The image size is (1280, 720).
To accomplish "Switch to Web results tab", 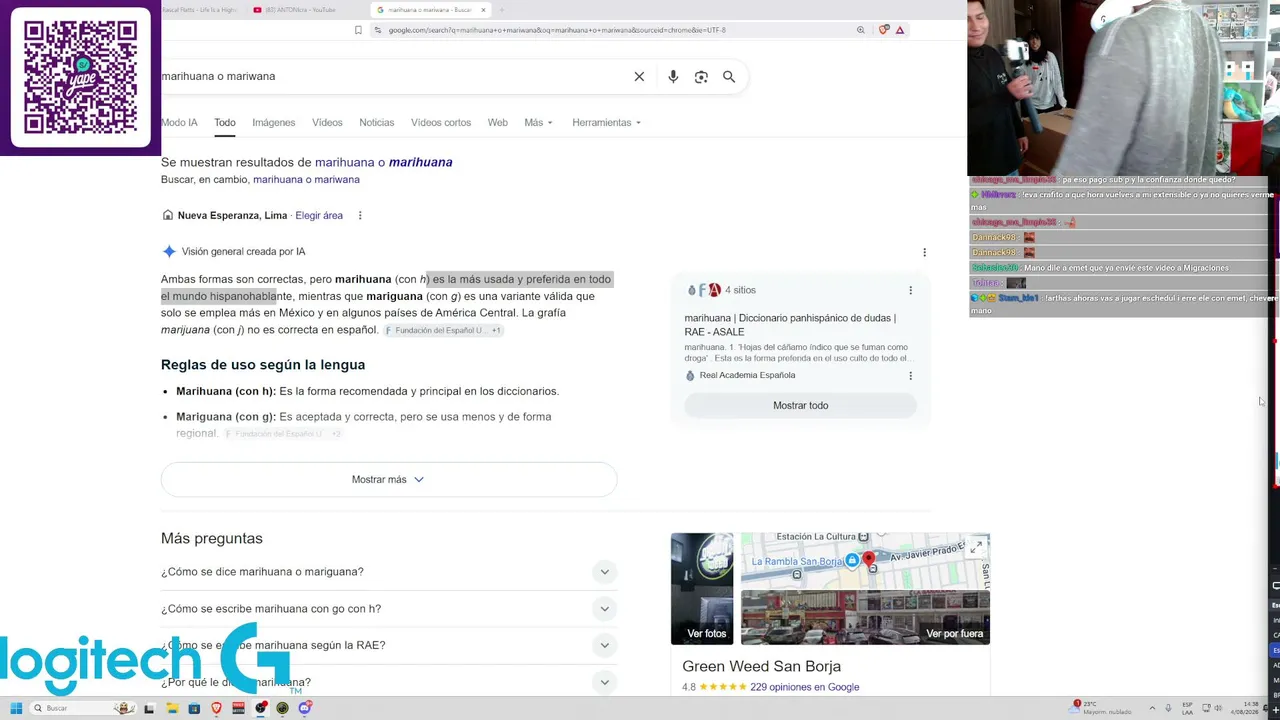I will [497, 123].
